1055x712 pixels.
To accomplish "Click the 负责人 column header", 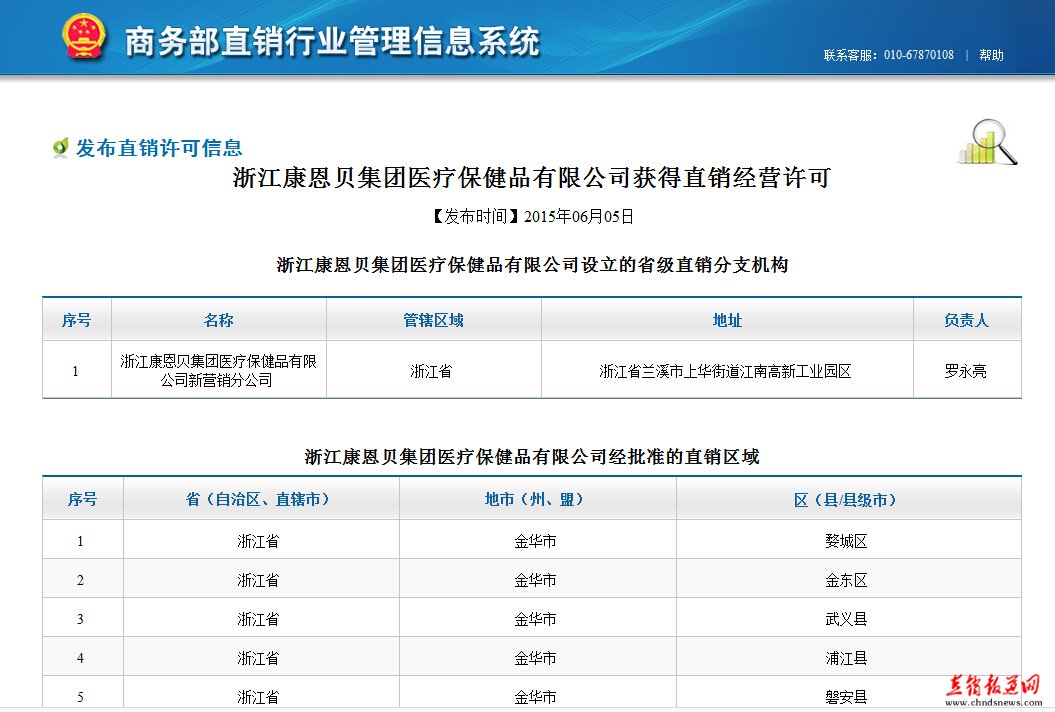I will (967, 320).
